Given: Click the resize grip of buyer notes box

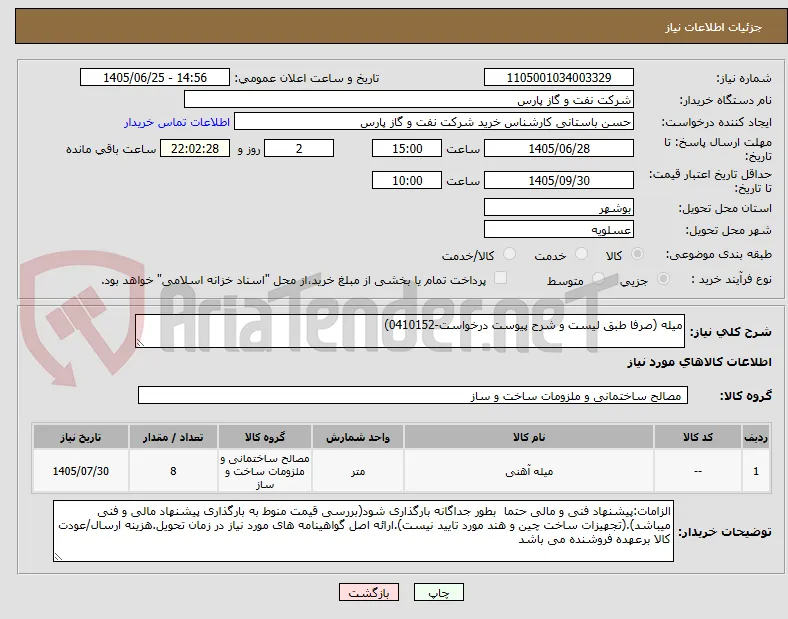Looking at the screenshot, I should tap(58, 557).
